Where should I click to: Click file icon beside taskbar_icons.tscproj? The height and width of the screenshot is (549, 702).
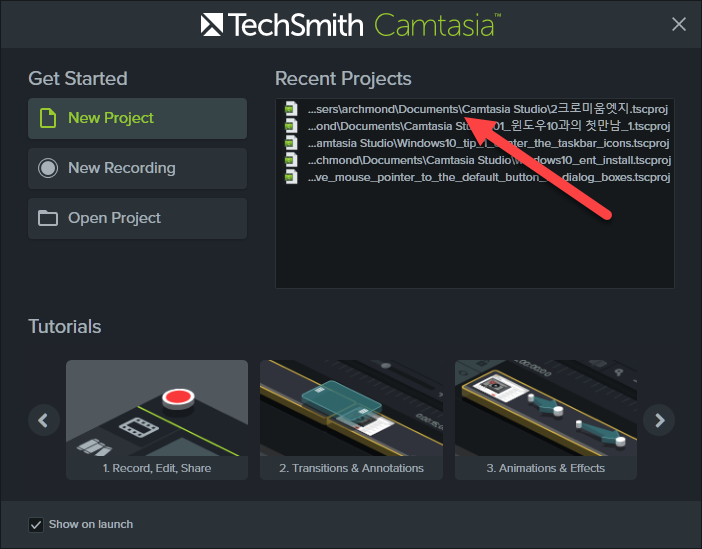[x=291, y=143]
